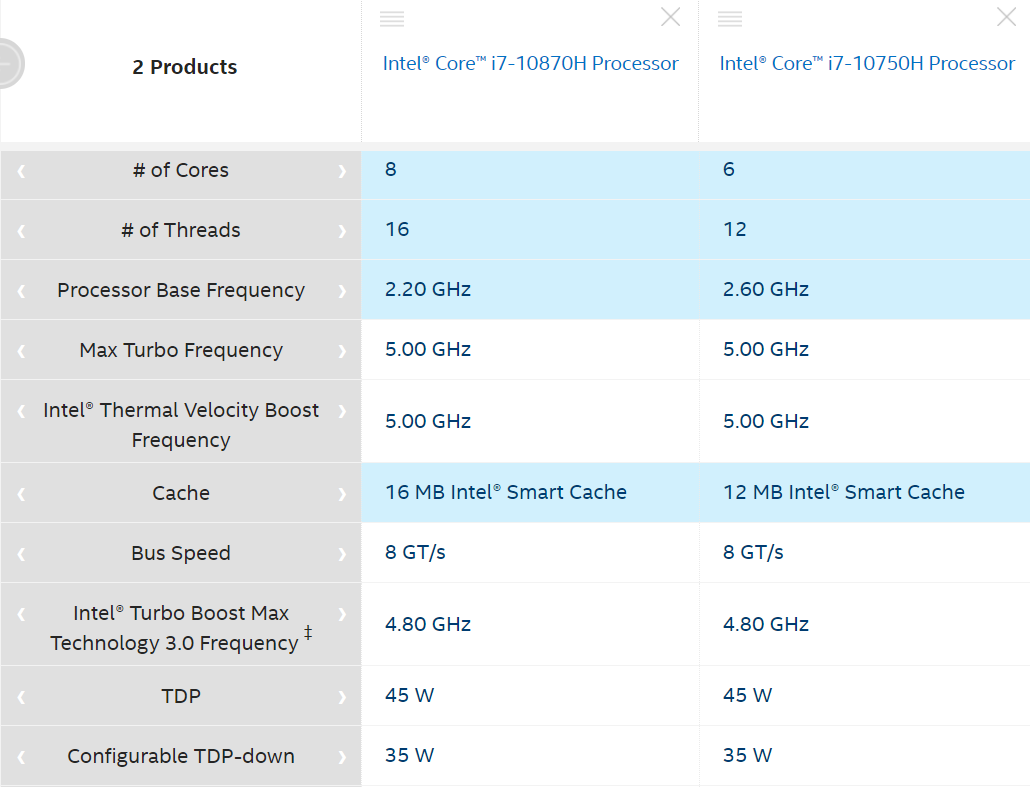
Task: Select 'Max Turbo Frequency' row label
Action: (x=181, y=350)
